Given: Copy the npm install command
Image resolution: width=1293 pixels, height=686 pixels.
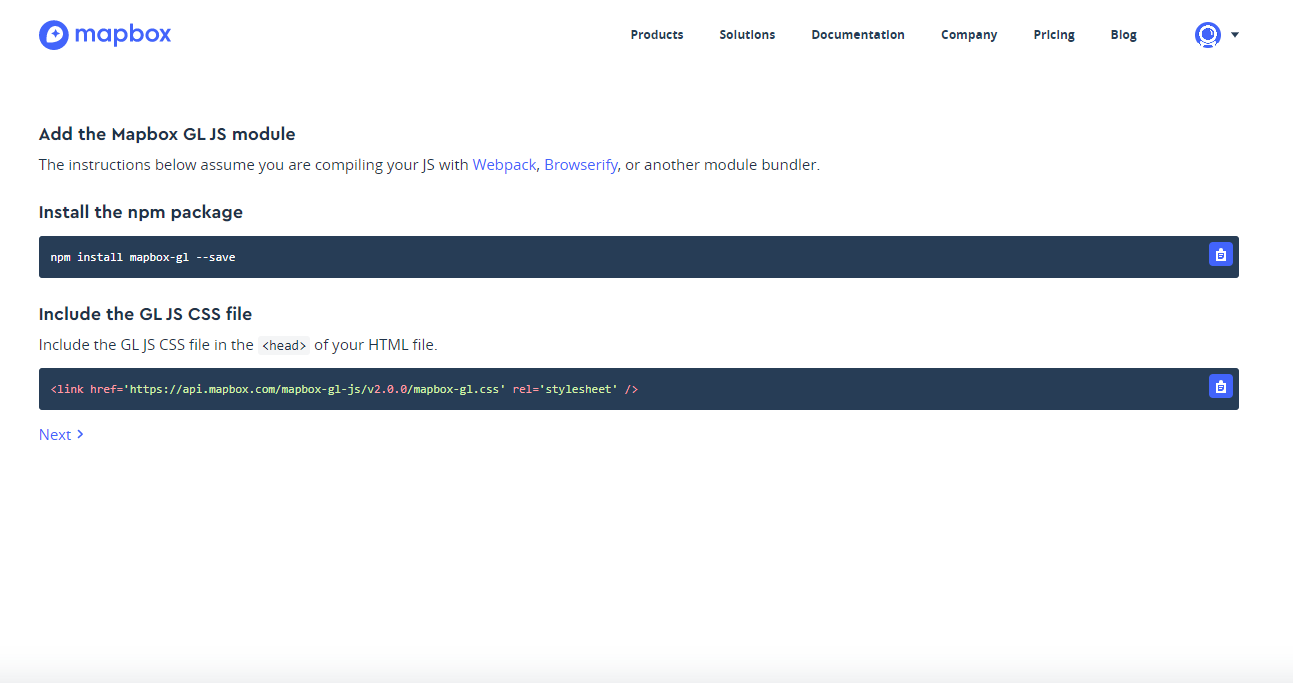Looking at the screenshot, I should point(1220,255).
